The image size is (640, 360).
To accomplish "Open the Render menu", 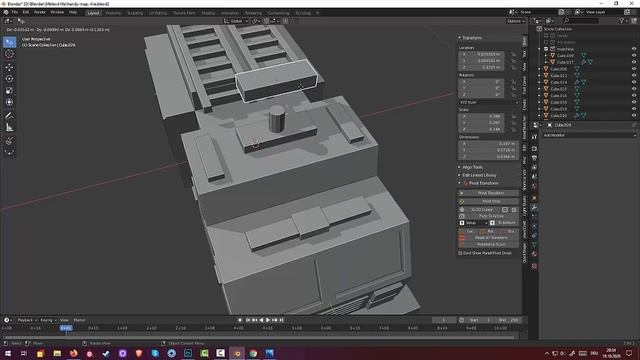I will coord(40,12).
